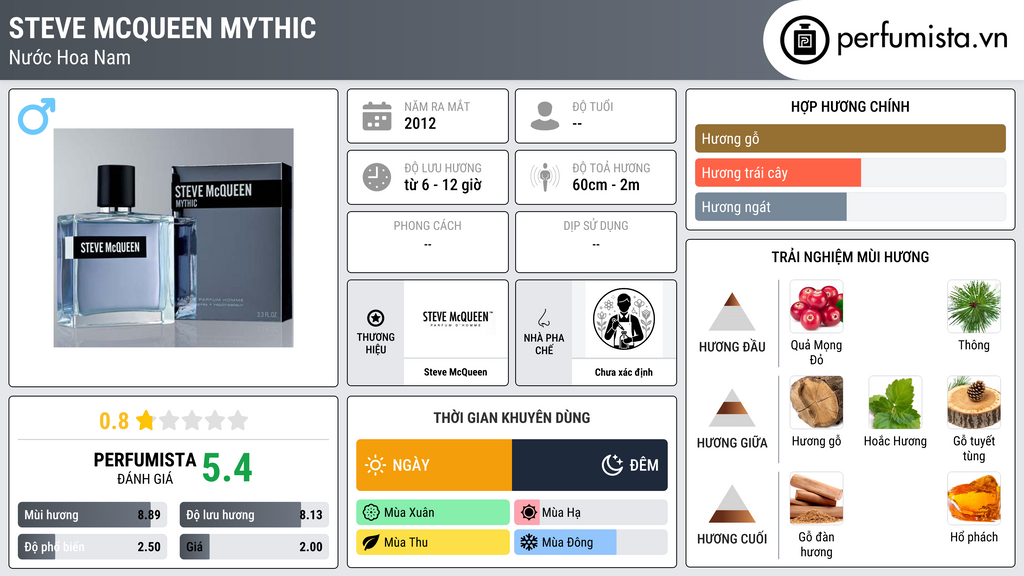Click the filled yellow rating star
The width and height of the screenshot is (1024, 576).
click(145, 420)
